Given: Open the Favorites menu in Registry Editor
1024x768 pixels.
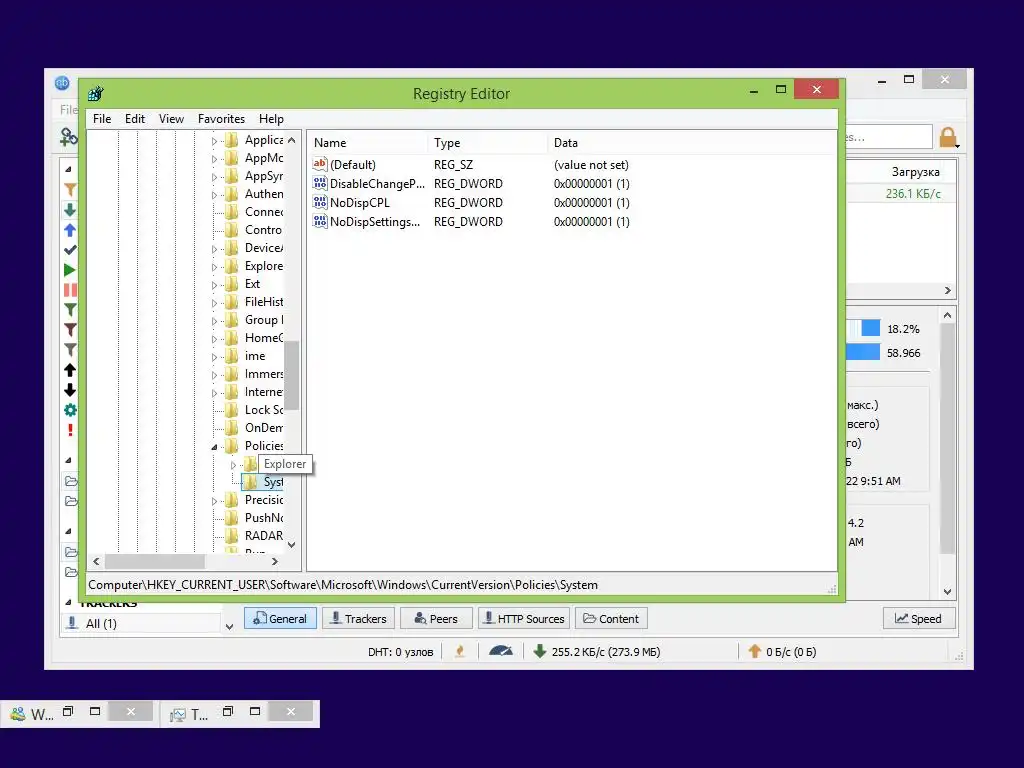Looking at the screenshot, I should point(221,119).
